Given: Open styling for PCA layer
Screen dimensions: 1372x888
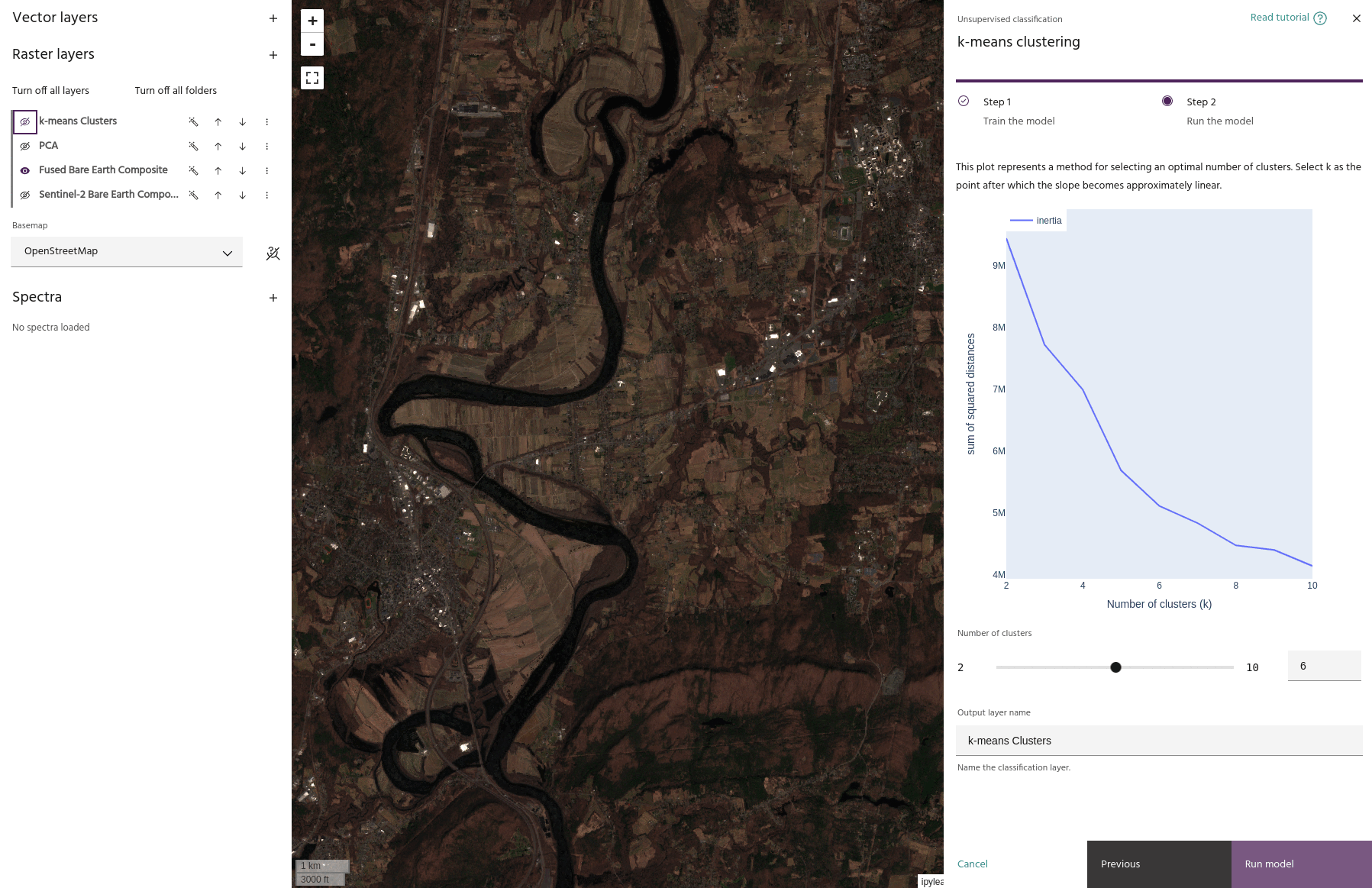Looking at the screenshot, I should [194, 146].
